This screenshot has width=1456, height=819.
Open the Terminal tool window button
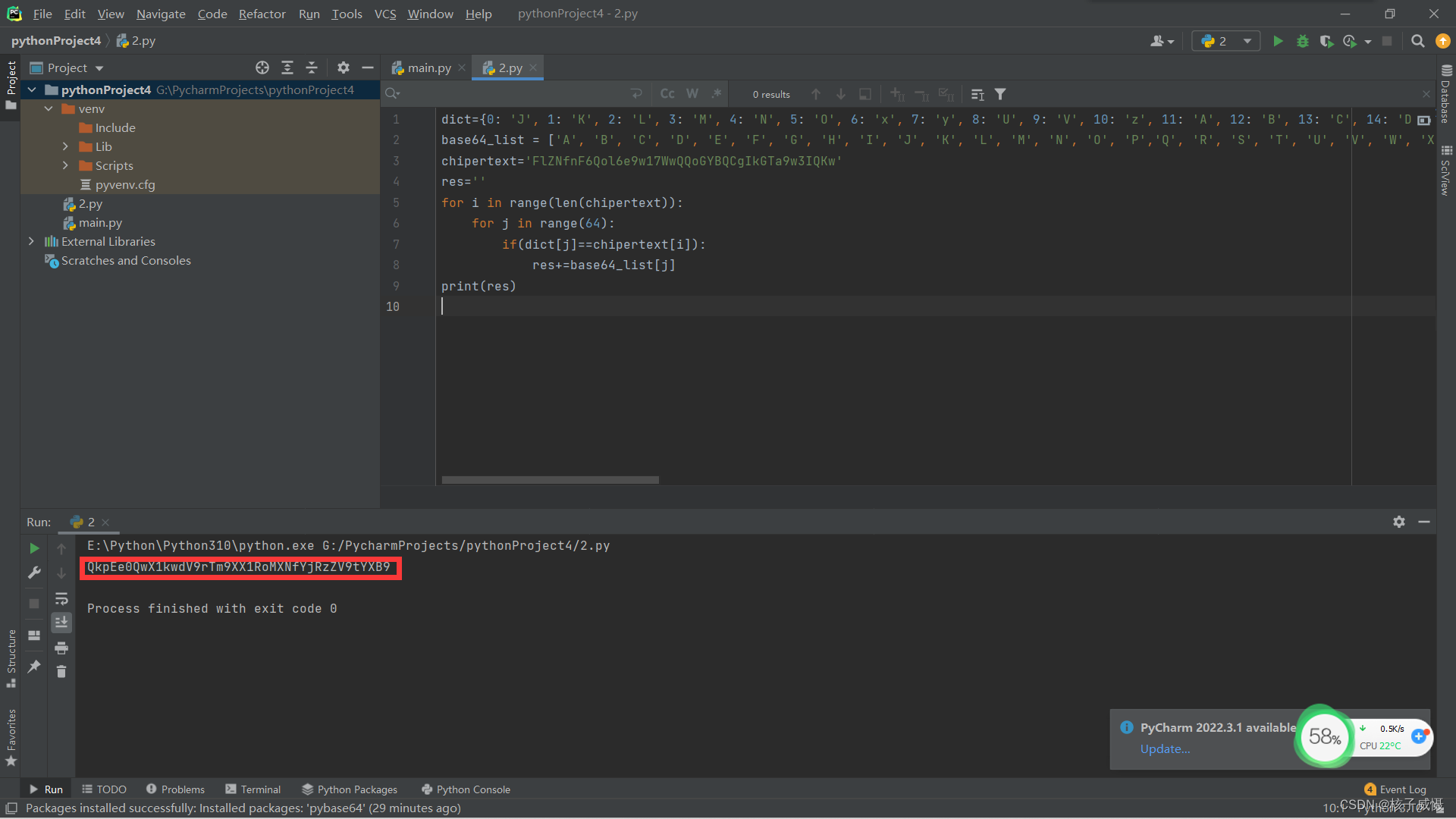[x=253, y=789]
